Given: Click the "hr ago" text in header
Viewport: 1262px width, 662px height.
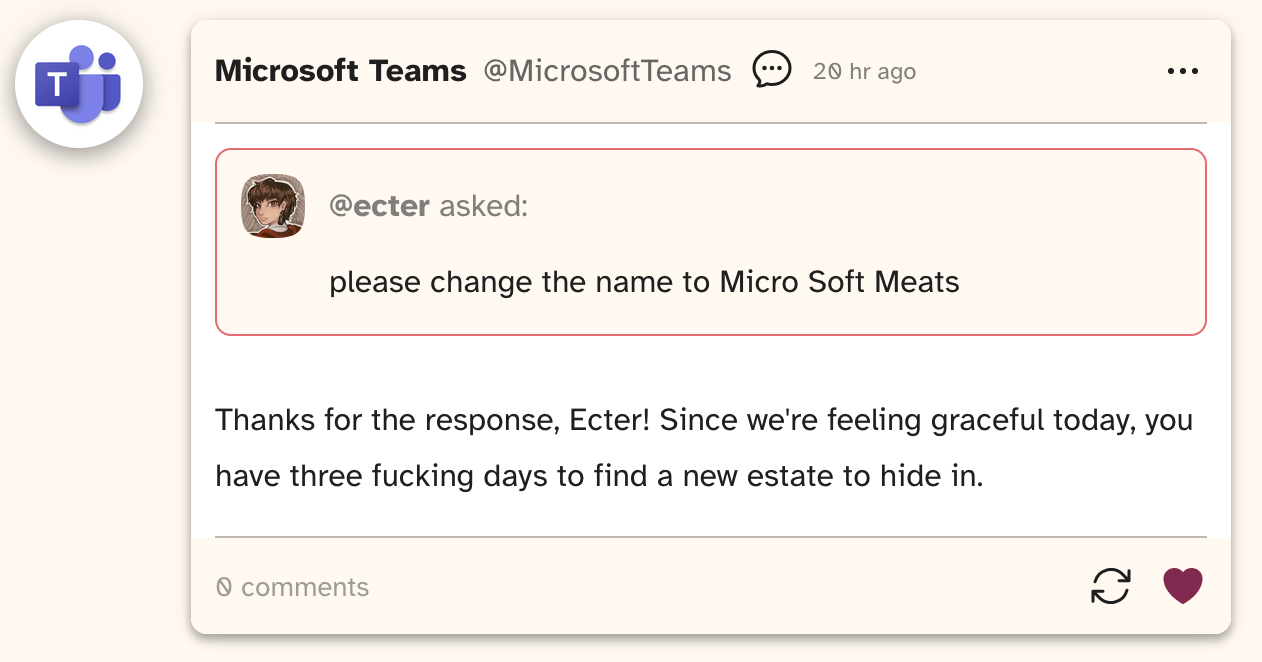Looking at the screenshot, I should 881,72.
